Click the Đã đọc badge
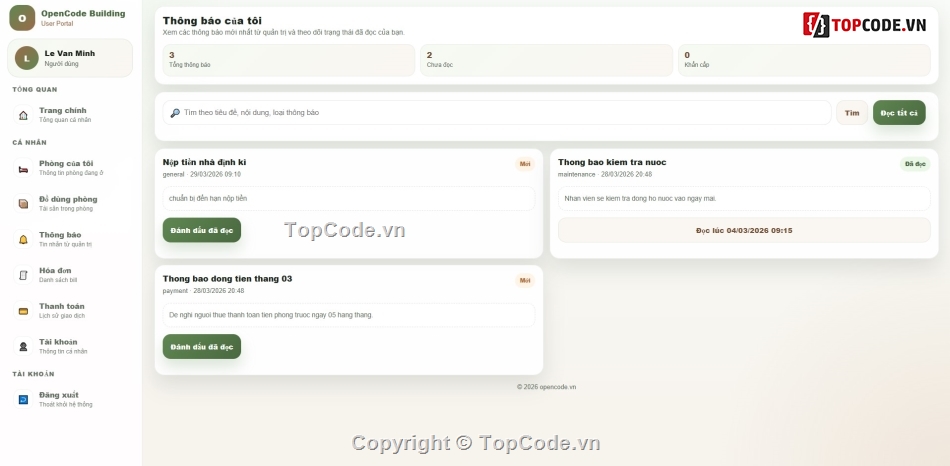The width and height of the screenshot is (950, 466). (915, 164)
